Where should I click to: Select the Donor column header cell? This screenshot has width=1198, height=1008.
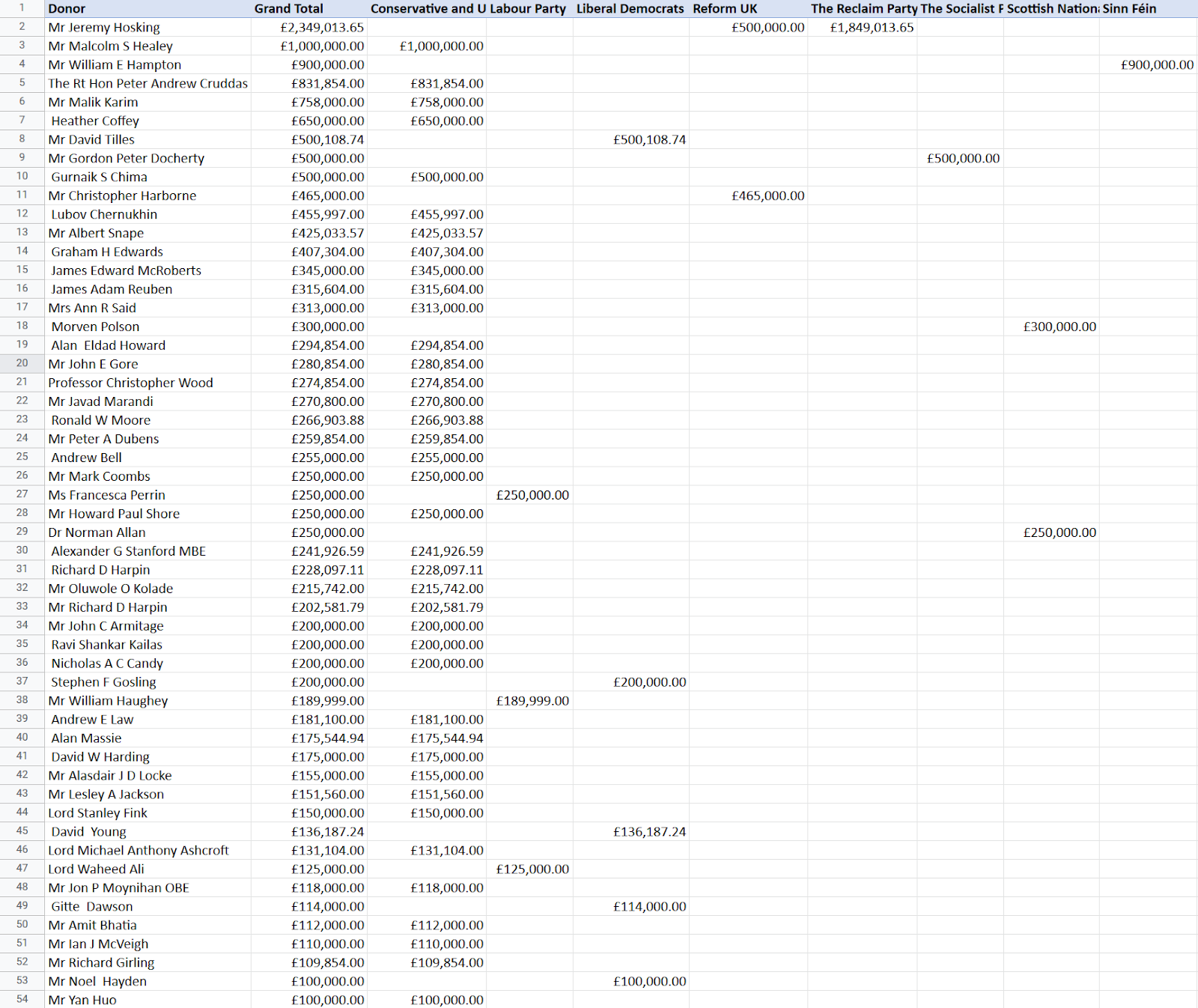(148, 9)
